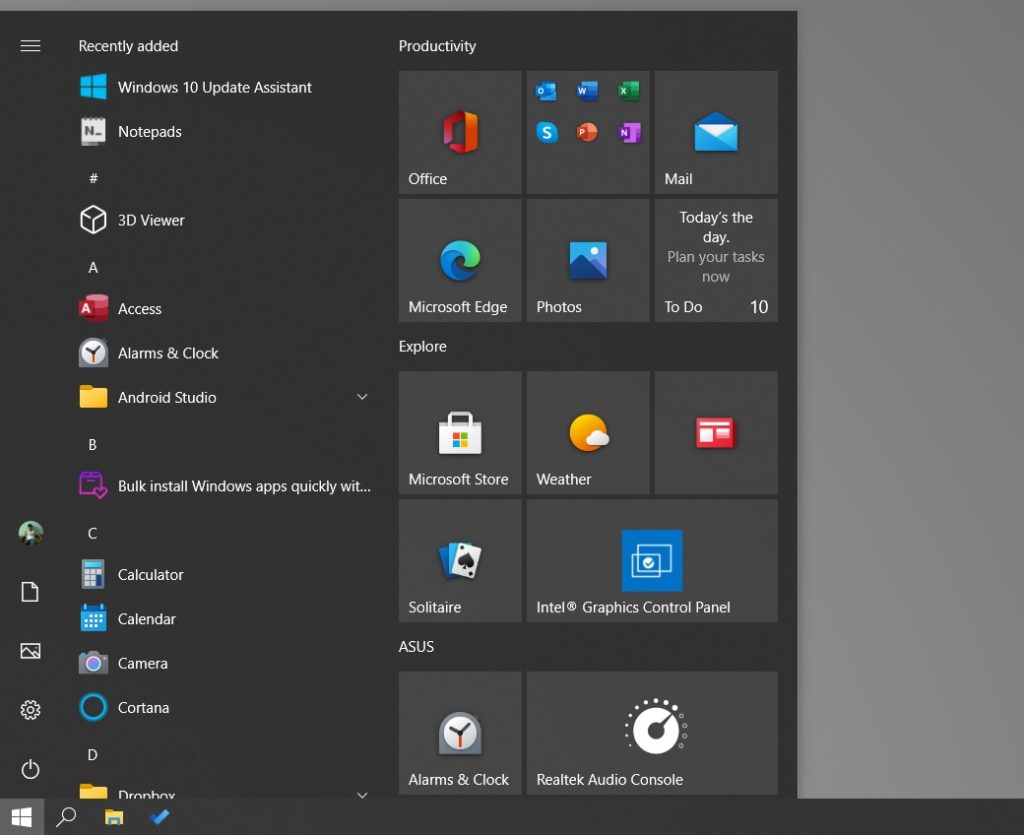Click the user account avatar
The image size is (1024, 835).
[x=30, y=533]
